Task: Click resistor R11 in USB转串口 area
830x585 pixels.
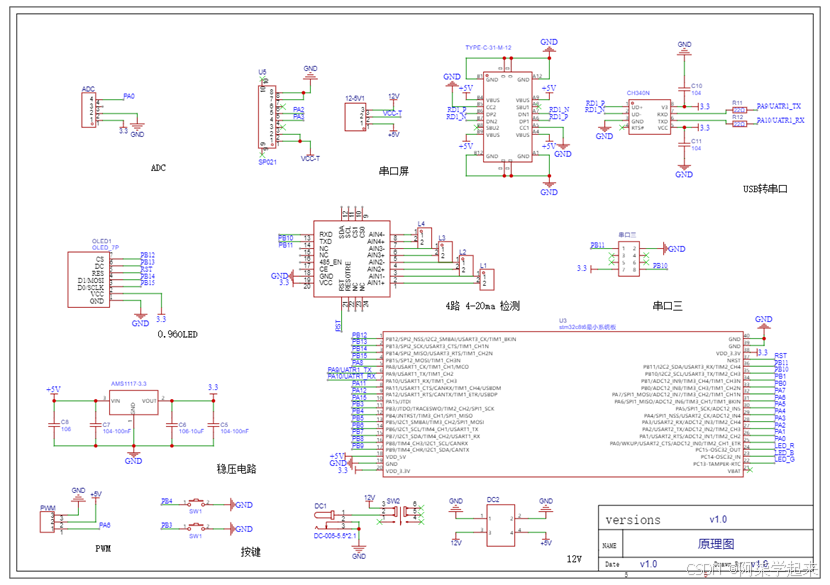Action: click(x=740, y=110)
